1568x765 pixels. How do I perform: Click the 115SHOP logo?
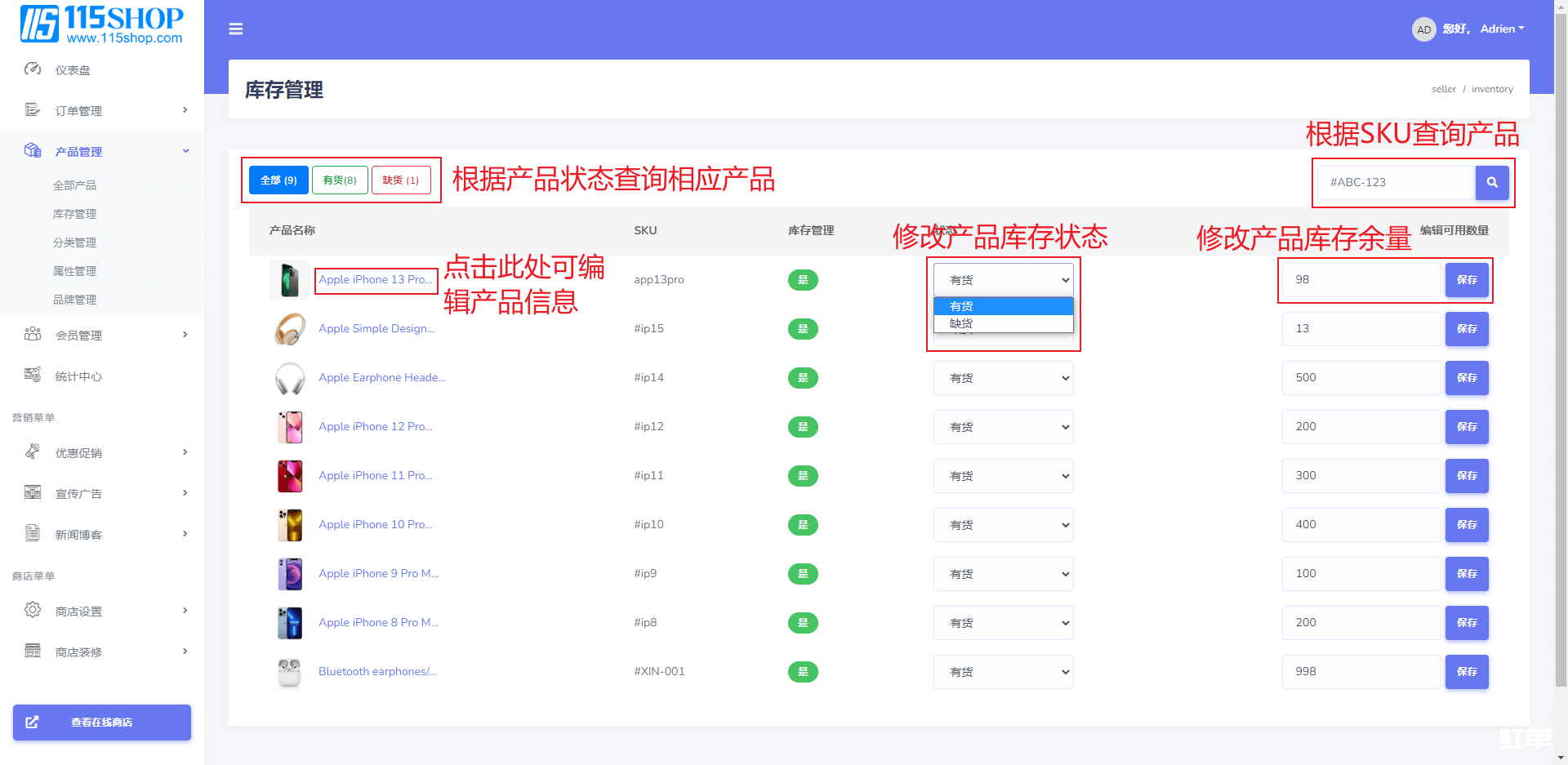102,24
